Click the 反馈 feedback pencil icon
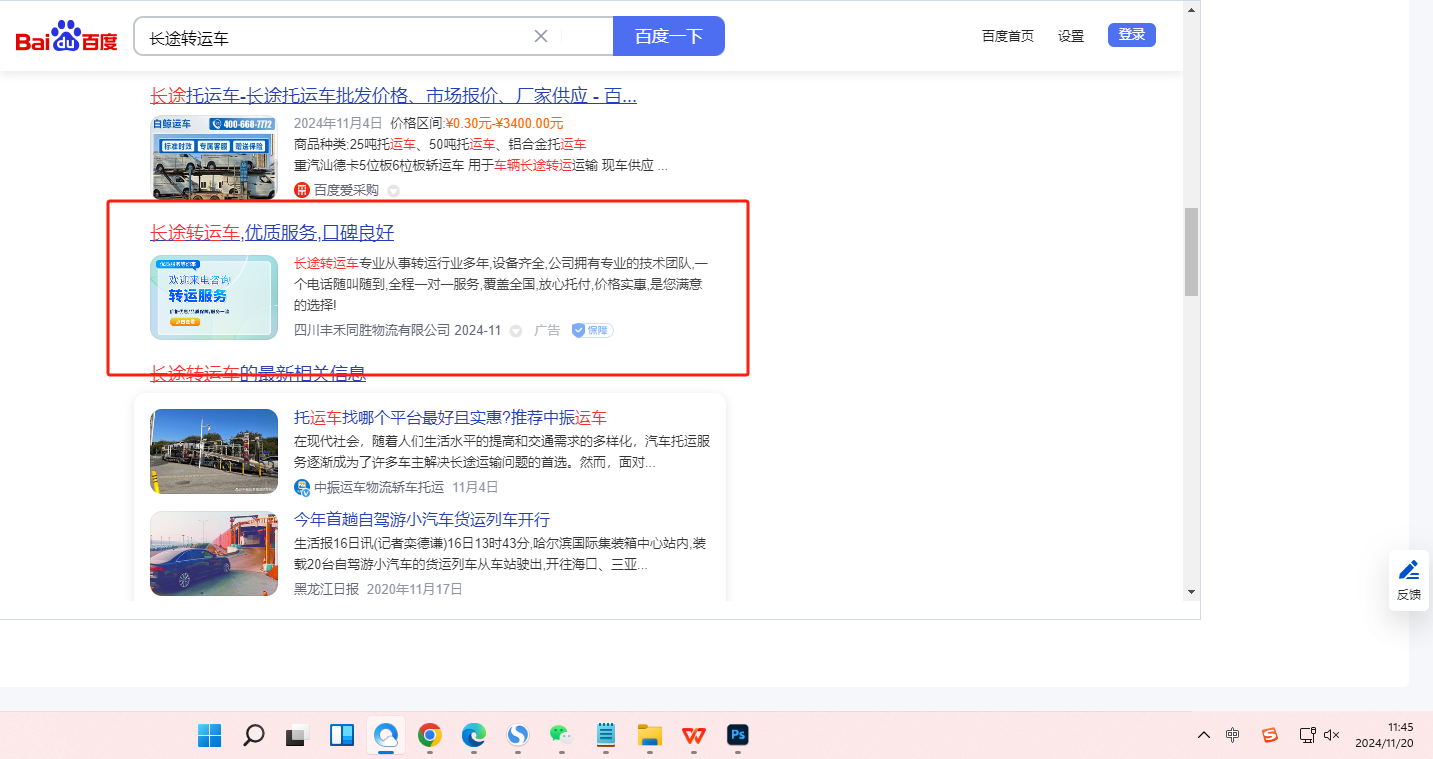Screen dimensions: 1433x759 1409,570
